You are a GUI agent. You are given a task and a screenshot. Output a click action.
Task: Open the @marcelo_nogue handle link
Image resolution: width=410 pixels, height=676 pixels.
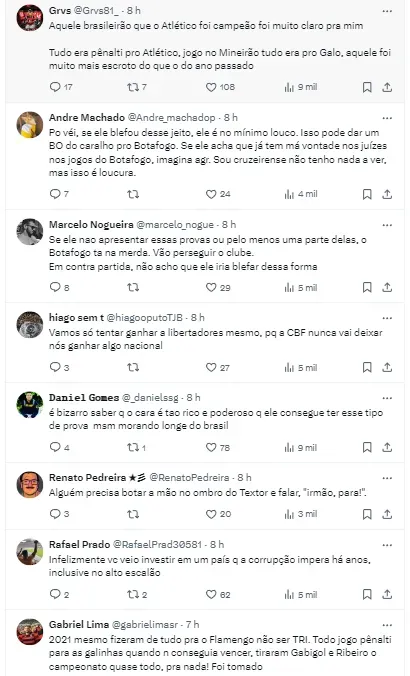175,225
